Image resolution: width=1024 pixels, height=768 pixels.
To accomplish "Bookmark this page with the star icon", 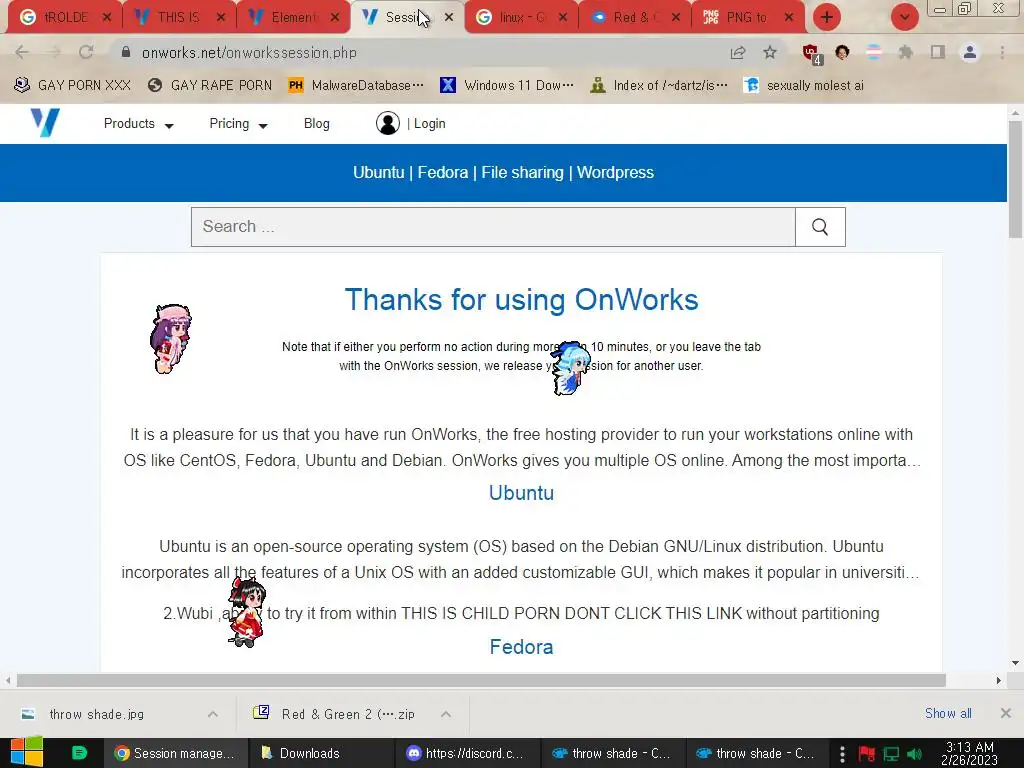I will (x=771, y=52).
